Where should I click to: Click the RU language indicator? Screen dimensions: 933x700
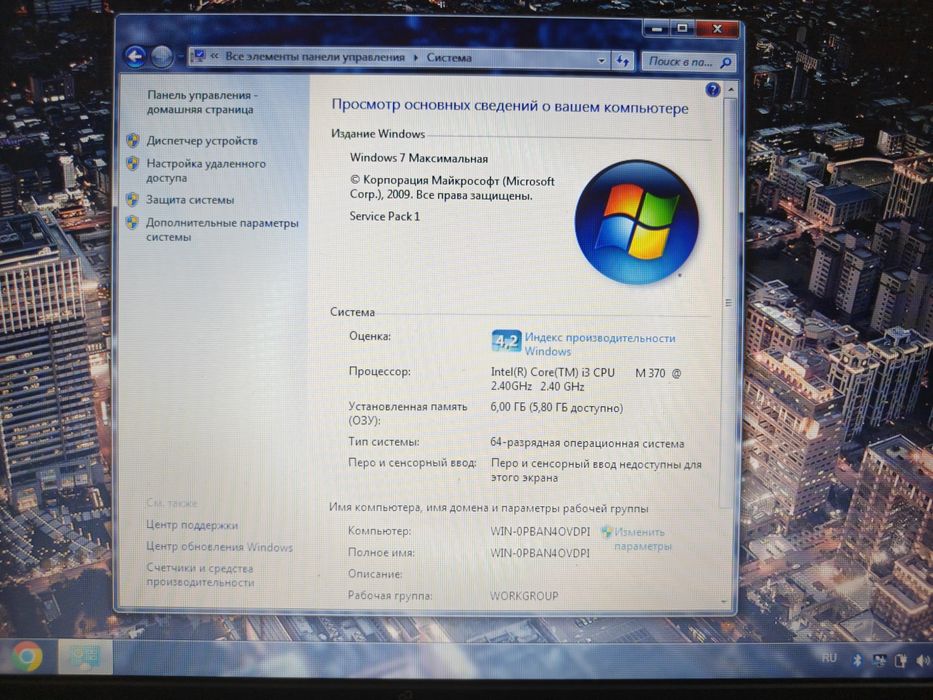coord(829,658)
